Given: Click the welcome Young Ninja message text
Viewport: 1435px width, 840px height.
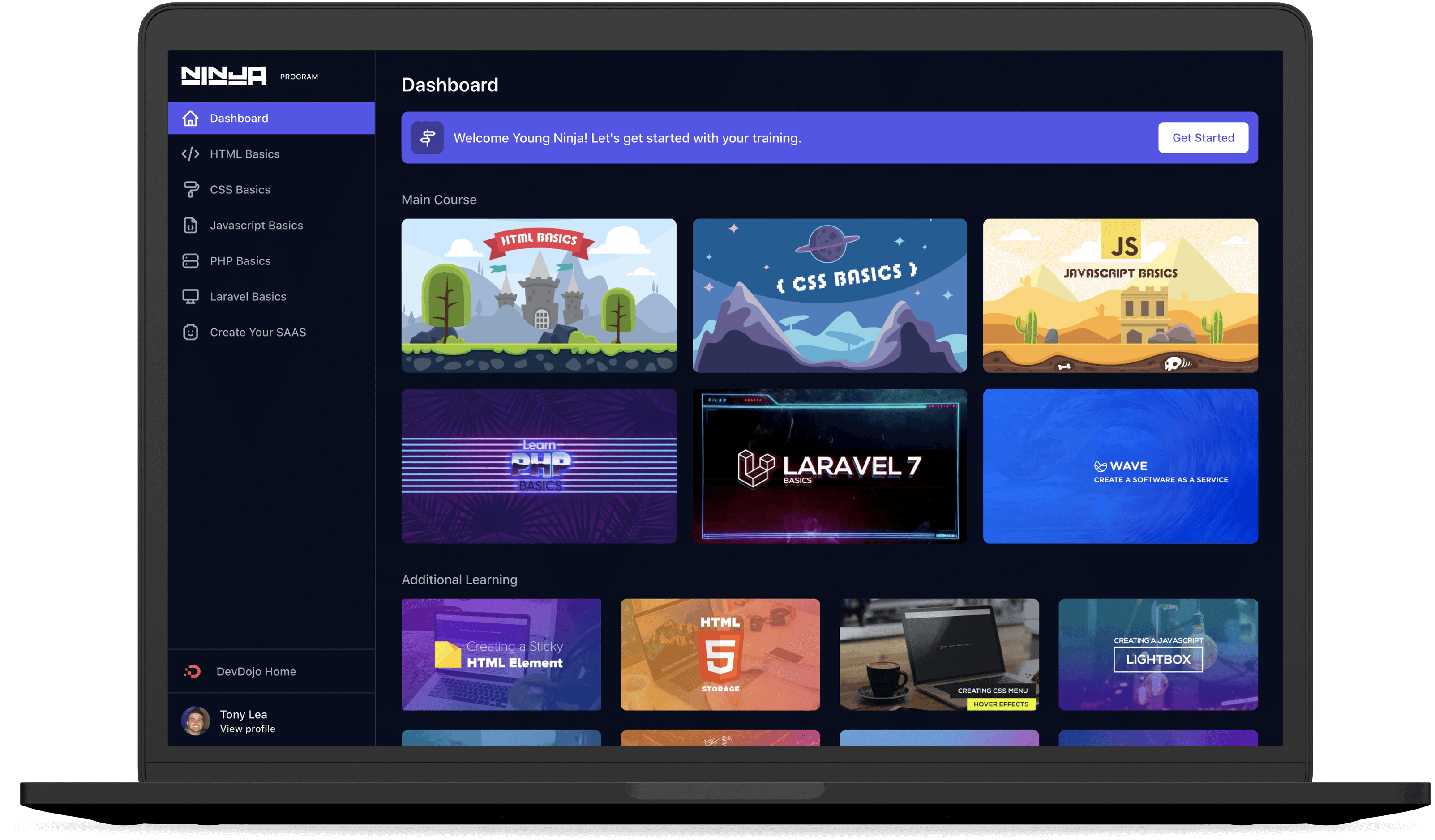Looking at the screenshot, I should (x=627, y=138).
